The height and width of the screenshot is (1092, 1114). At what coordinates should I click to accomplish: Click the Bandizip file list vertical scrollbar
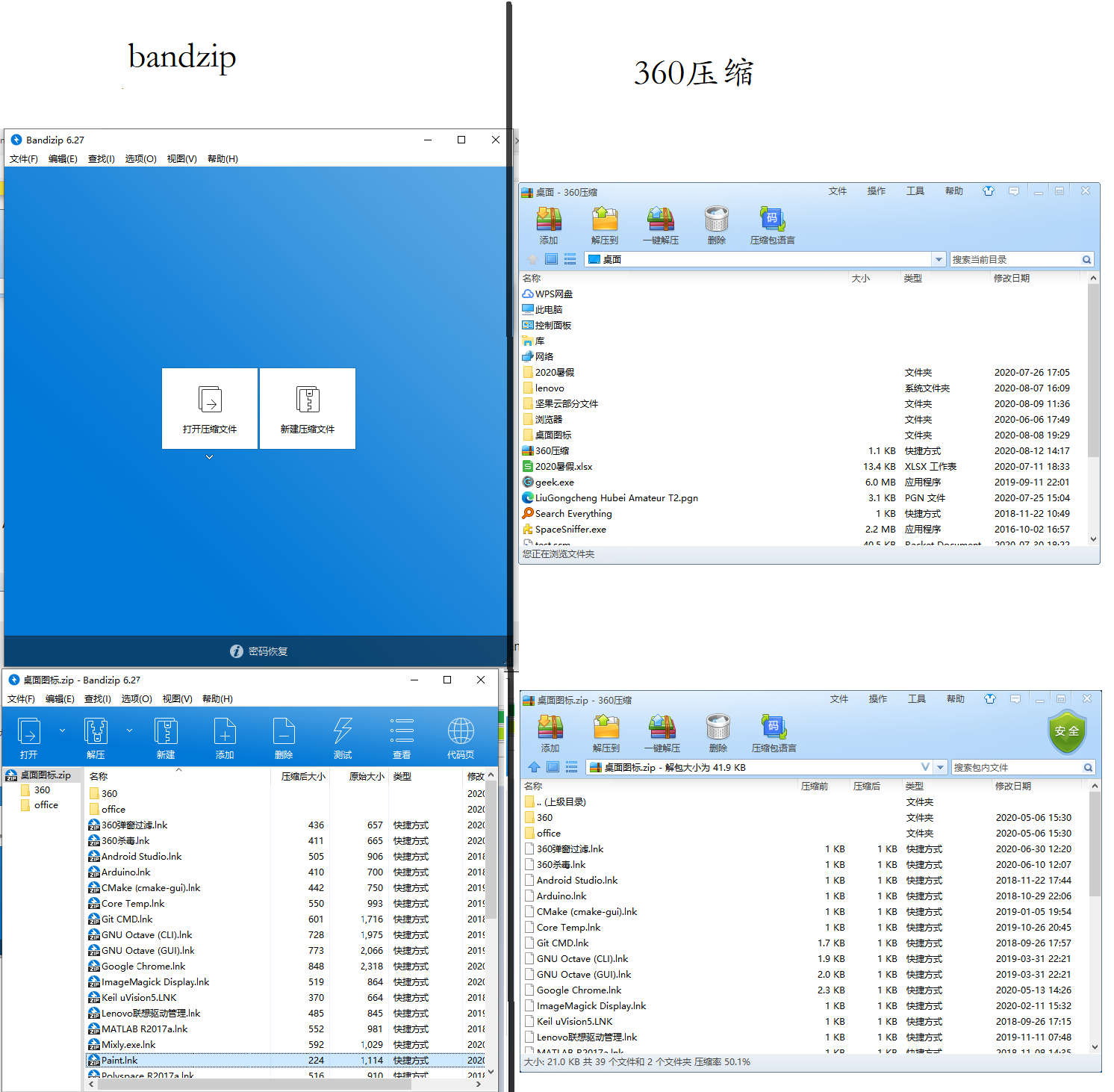(x=491, y=849)
